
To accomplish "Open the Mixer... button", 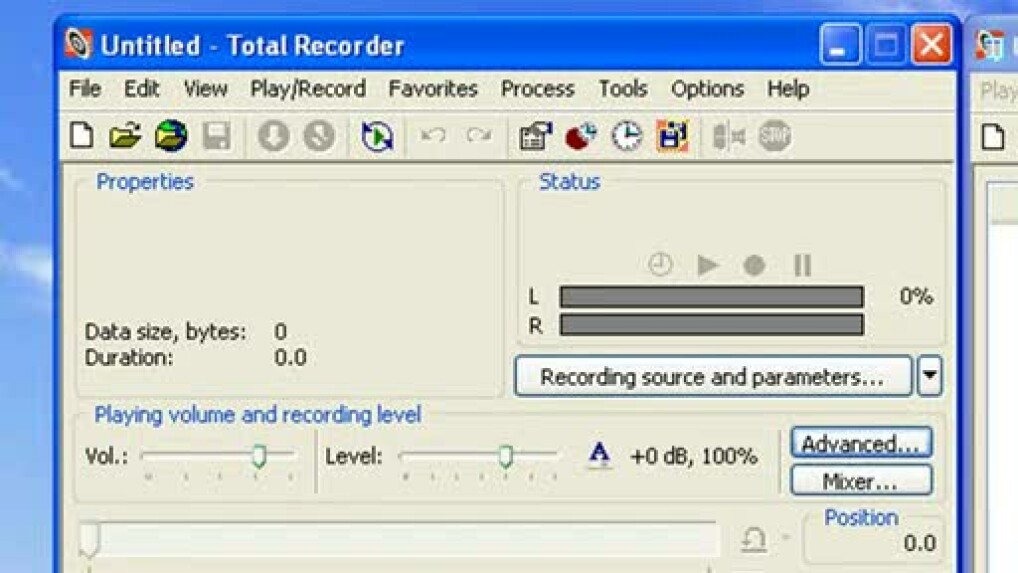I will 861,482.
